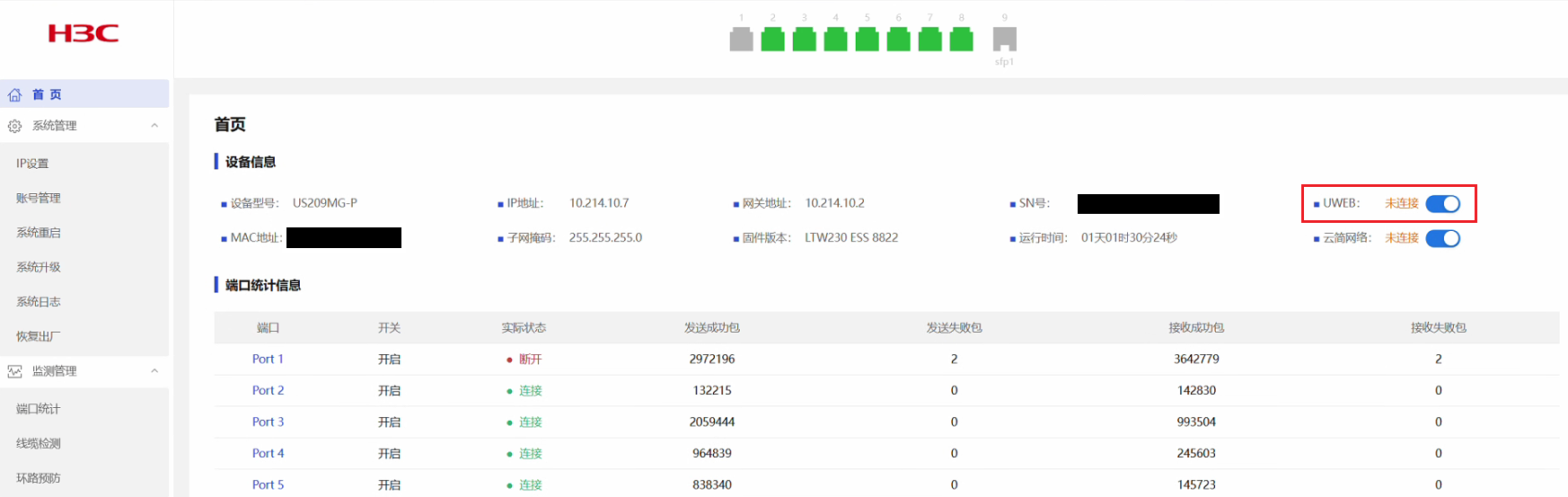The width and height of the screenshot is (1568, 497).
Task: Click the green port 5 indicator icon
Action: (x=867, y=40)
